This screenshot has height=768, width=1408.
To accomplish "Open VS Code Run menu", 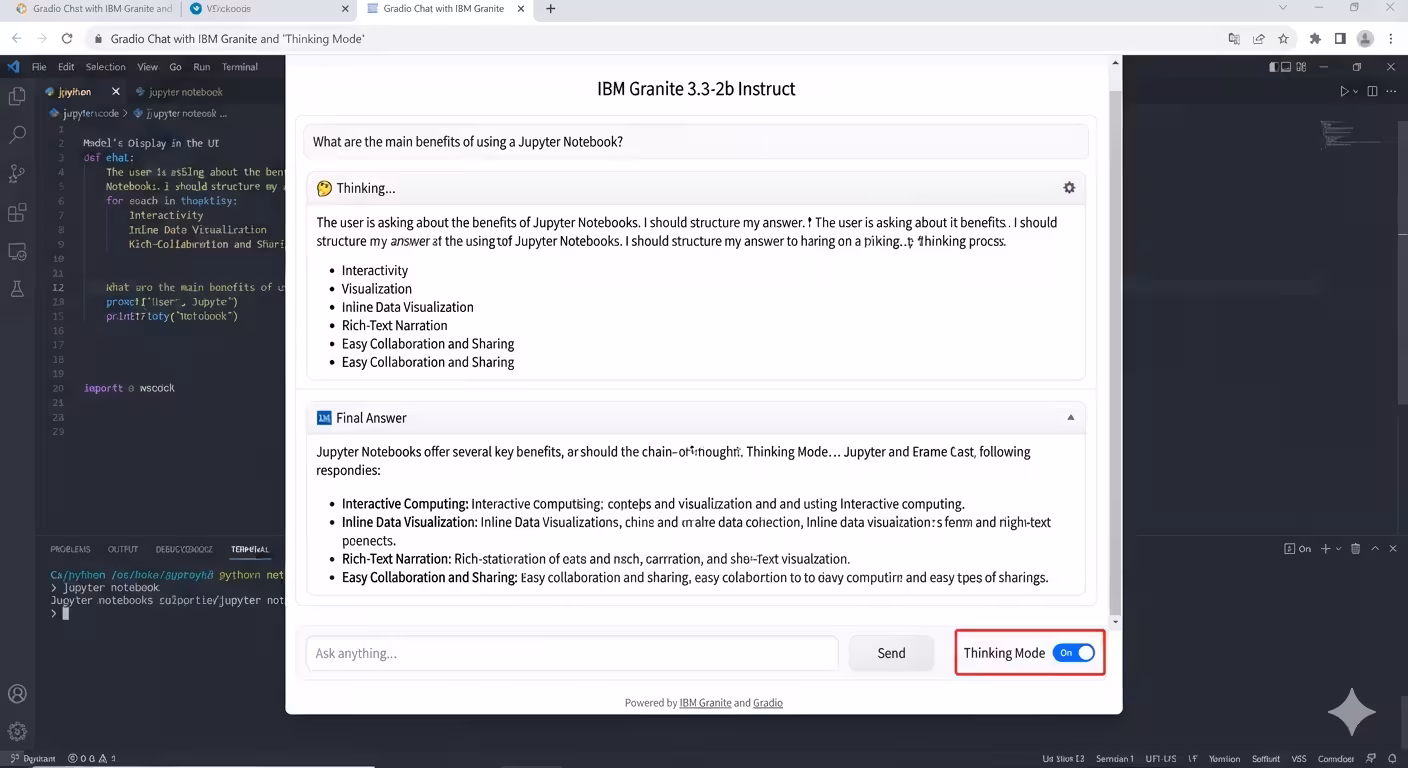I will pyautogui.click(x=201, y=67).
